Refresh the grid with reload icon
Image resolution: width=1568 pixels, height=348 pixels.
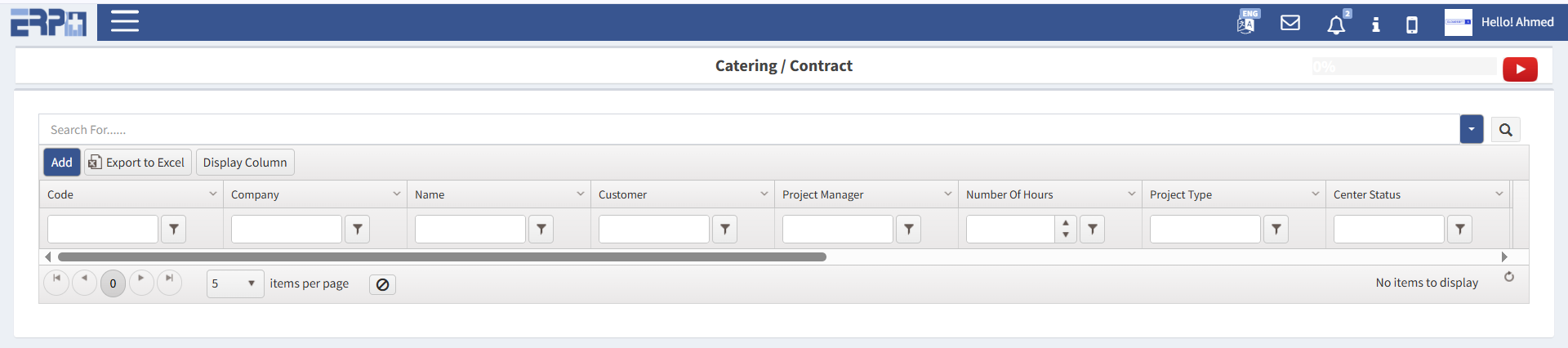[x=1509, y=277]
